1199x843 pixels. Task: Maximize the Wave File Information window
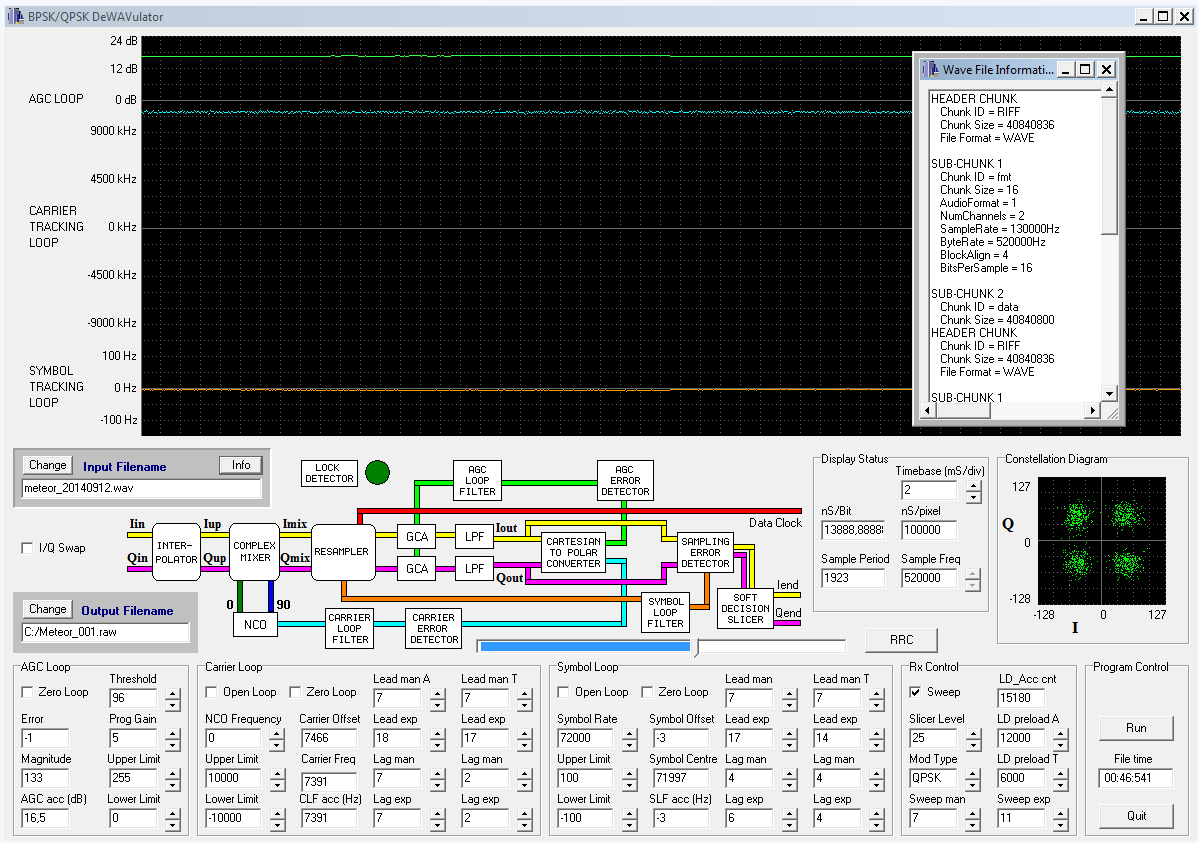1085,70
